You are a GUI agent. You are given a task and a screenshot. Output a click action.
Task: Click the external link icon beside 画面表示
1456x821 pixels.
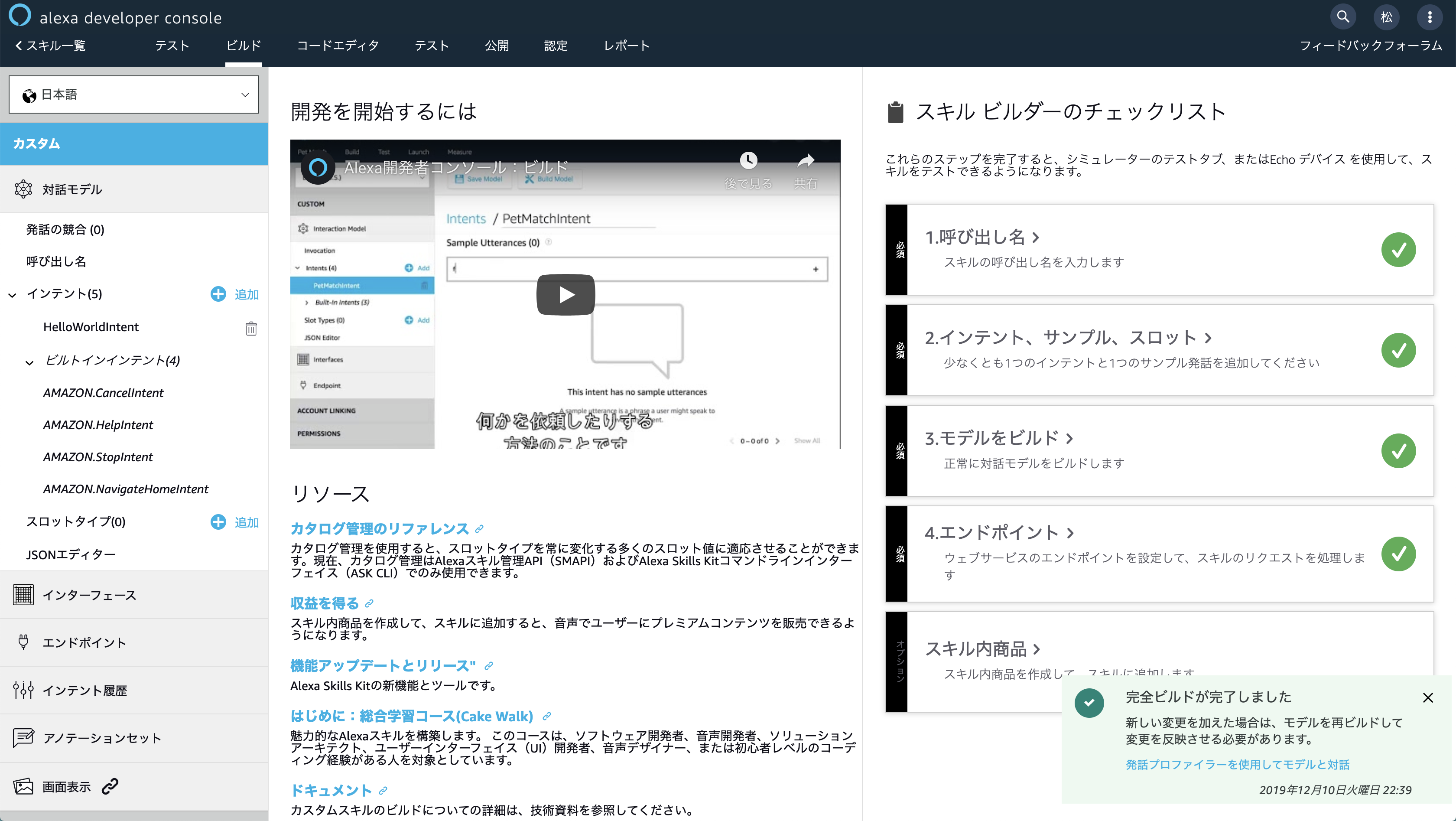coord(110,786)
